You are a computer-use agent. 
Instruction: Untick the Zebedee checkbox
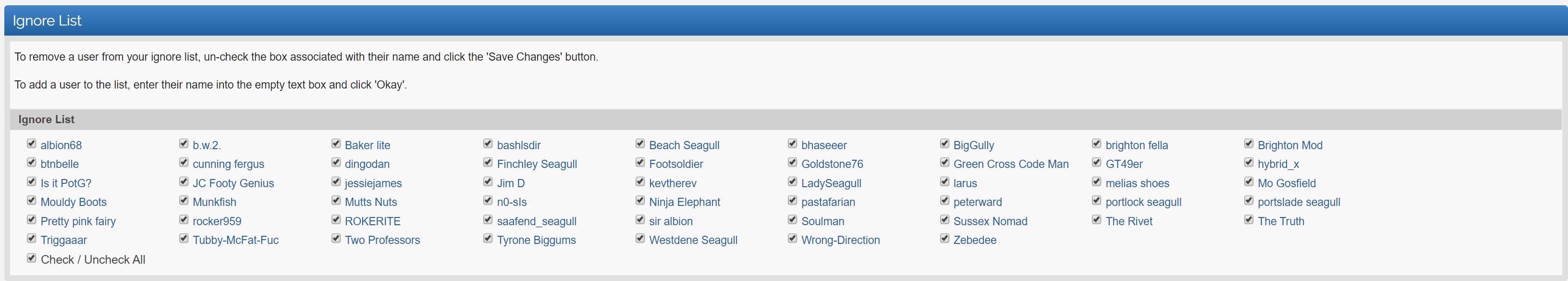[x=945, y=238]
